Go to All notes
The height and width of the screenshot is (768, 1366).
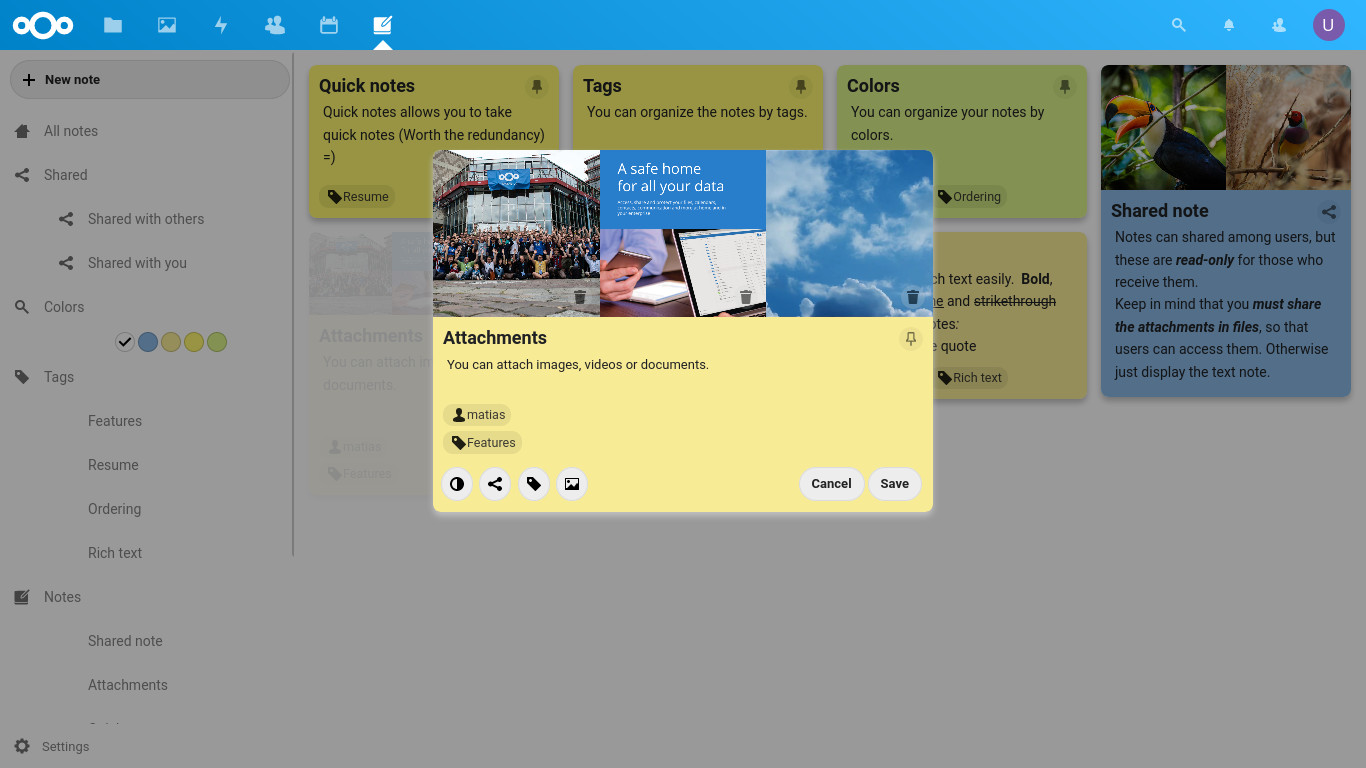[x=71, y=130]
